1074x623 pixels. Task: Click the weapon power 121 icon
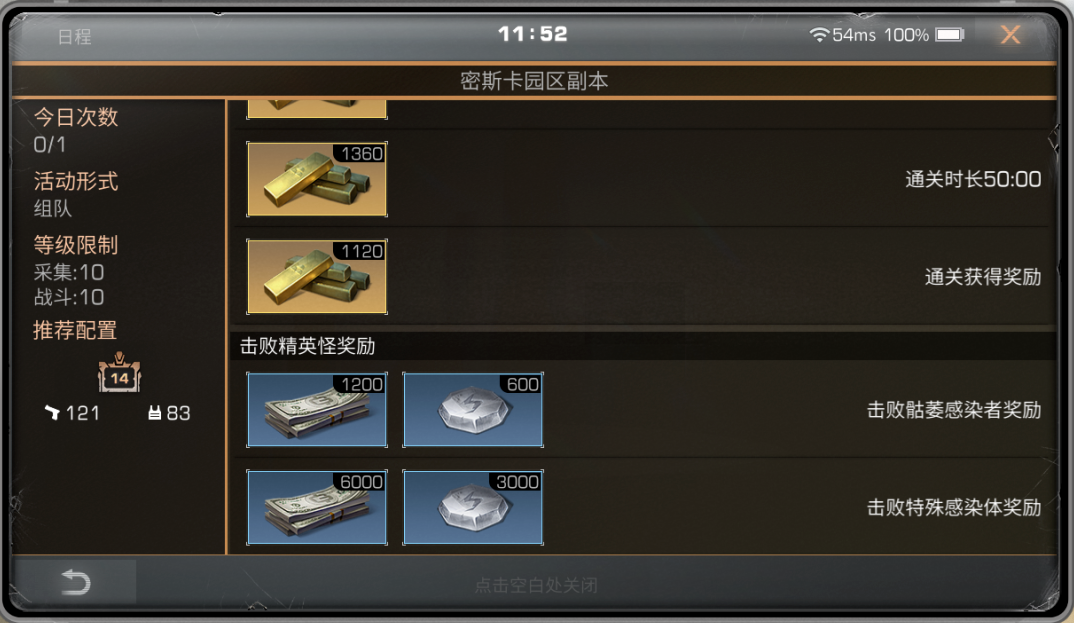tap(53, 412)
